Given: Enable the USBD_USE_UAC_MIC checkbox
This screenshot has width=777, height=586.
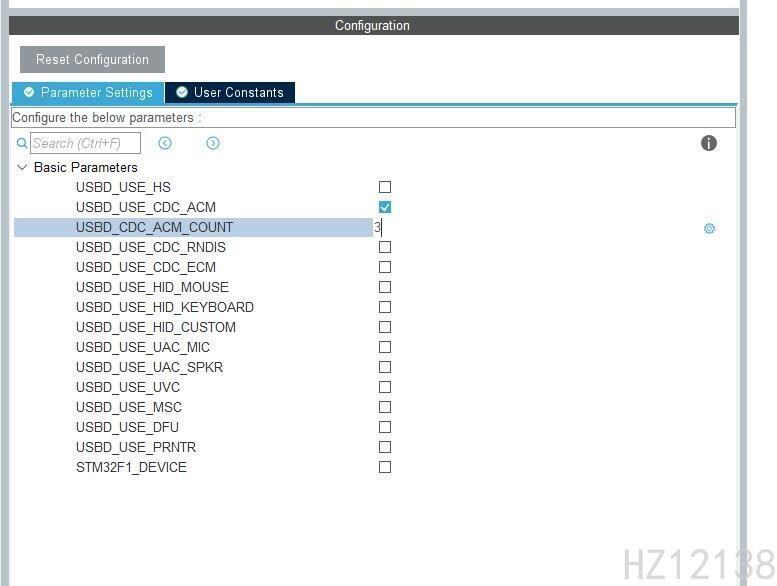Looking at the screenshot, I should click(385, 347).
